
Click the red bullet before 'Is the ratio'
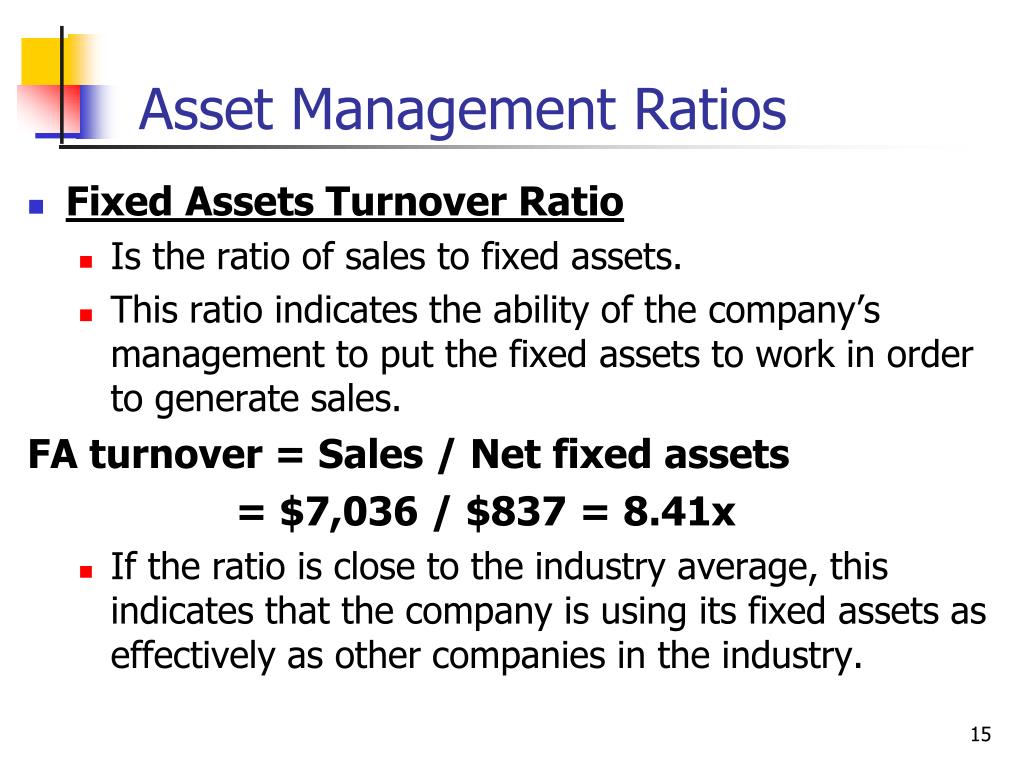tap(86, 262)
